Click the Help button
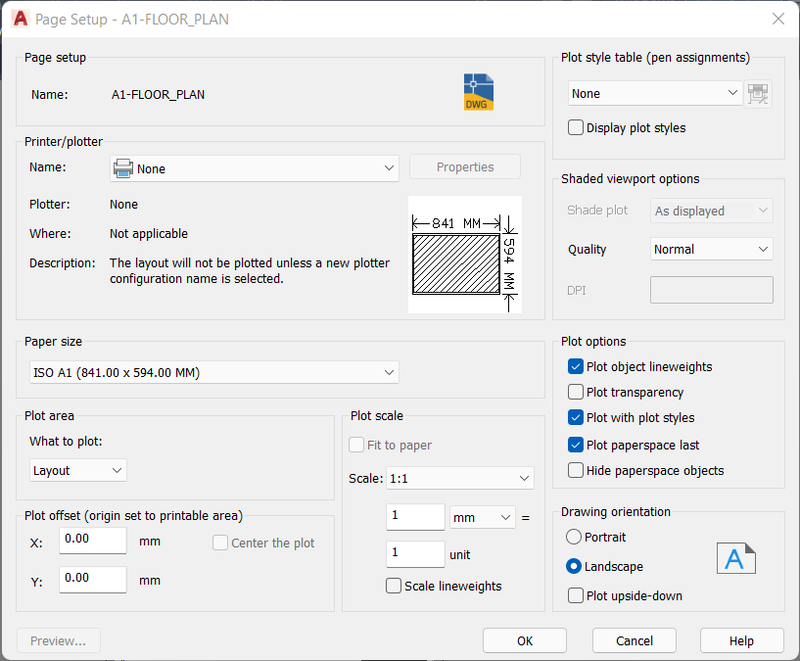The height and width of the screenshot is (661, 800). [x=741, y=641]
